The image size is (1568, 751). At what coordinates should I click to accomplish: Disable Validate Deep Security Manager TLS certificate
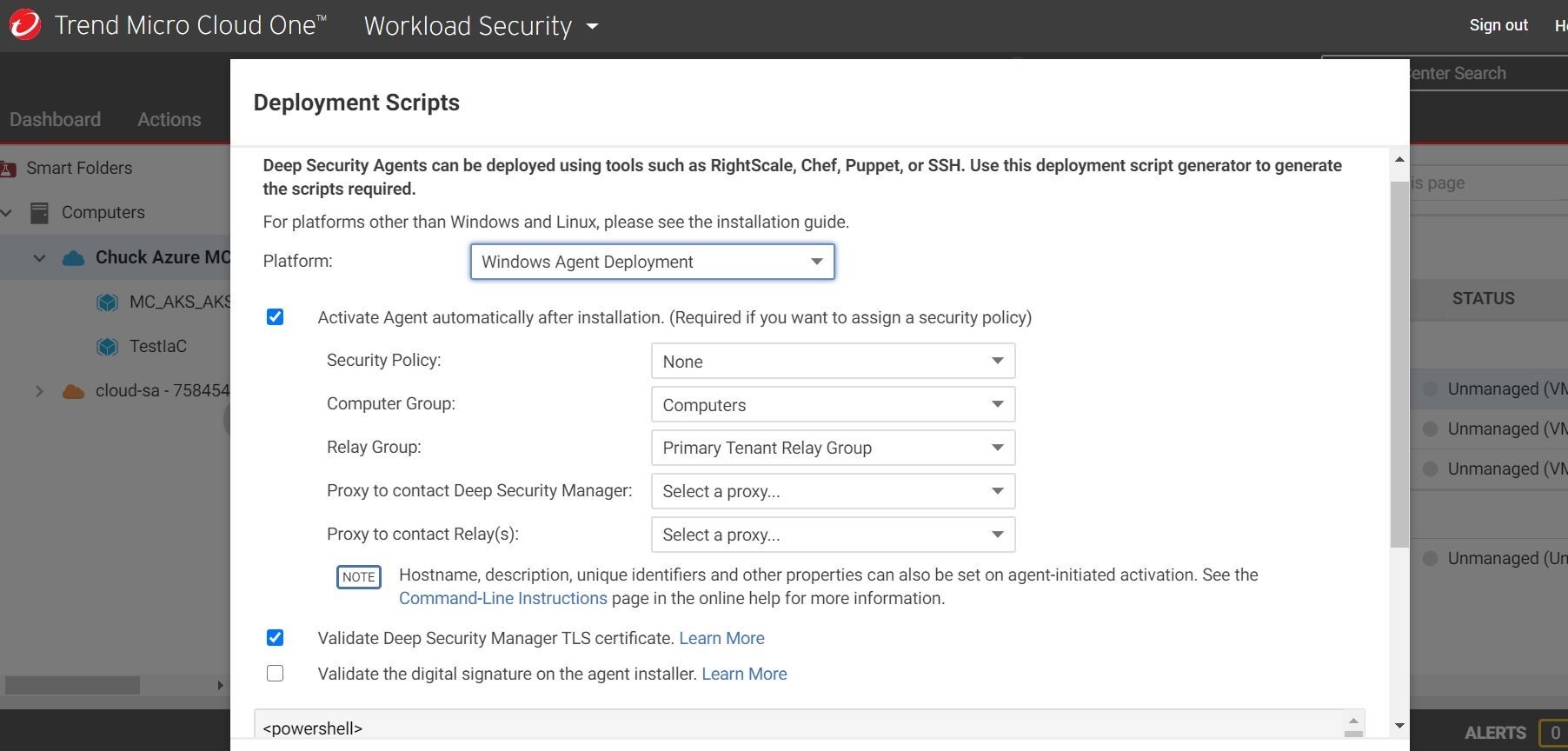click(276, 638)
